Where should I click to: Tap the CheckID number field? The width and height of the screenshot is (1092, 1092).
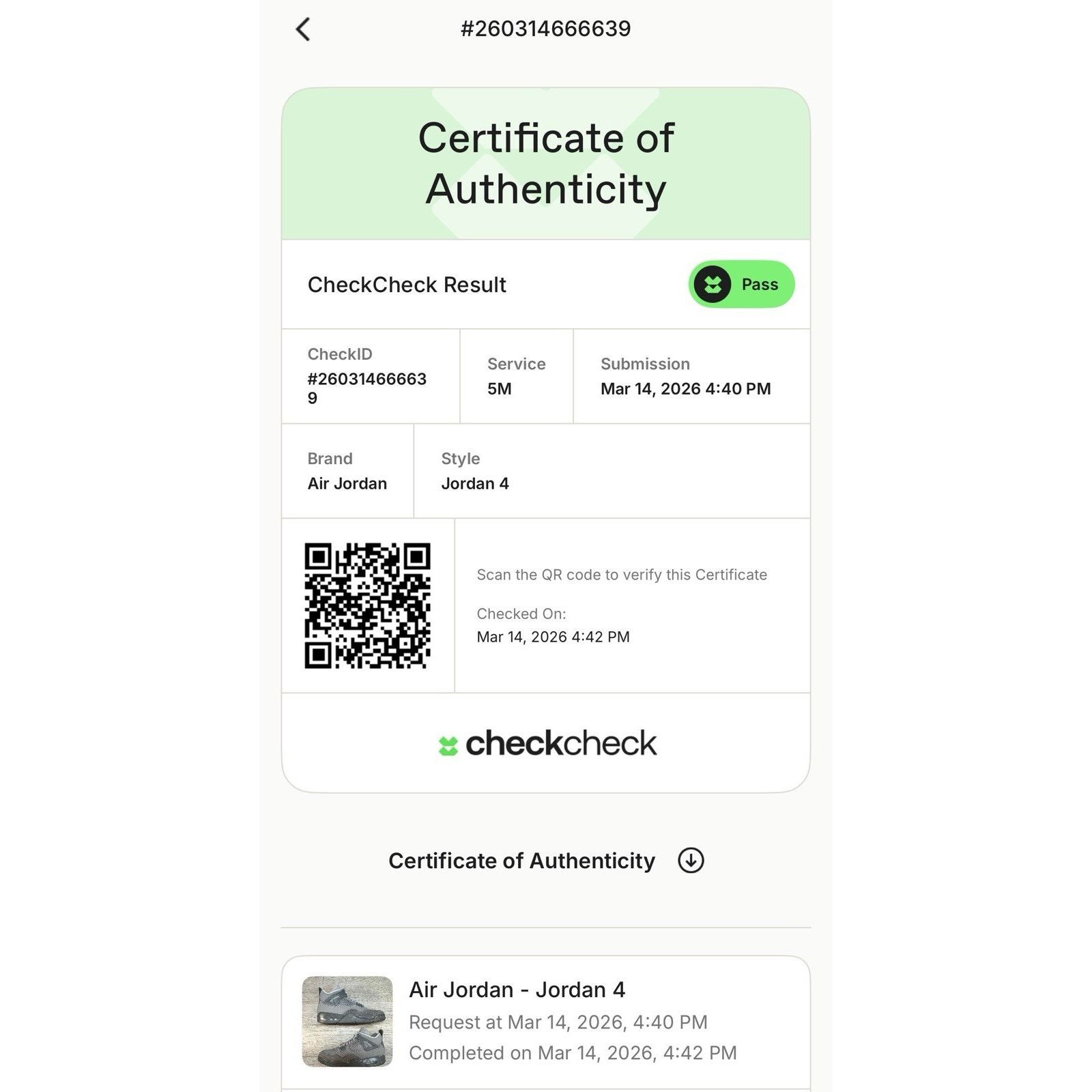point(371,376)
